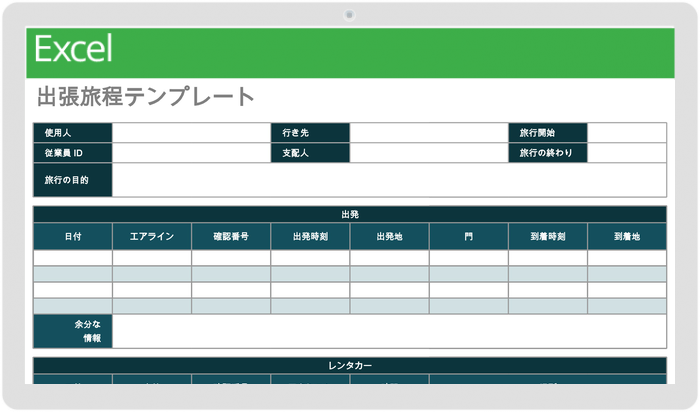The width and height of the screenshot is (700, 412).
Task: Click the input field next to 使用人
Action: click(x=190, y=133)
